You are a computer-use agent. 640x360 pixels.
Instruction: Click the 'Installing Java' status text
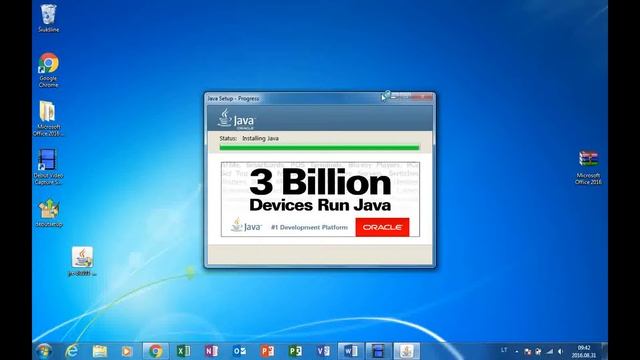click(x=260, y=138)
